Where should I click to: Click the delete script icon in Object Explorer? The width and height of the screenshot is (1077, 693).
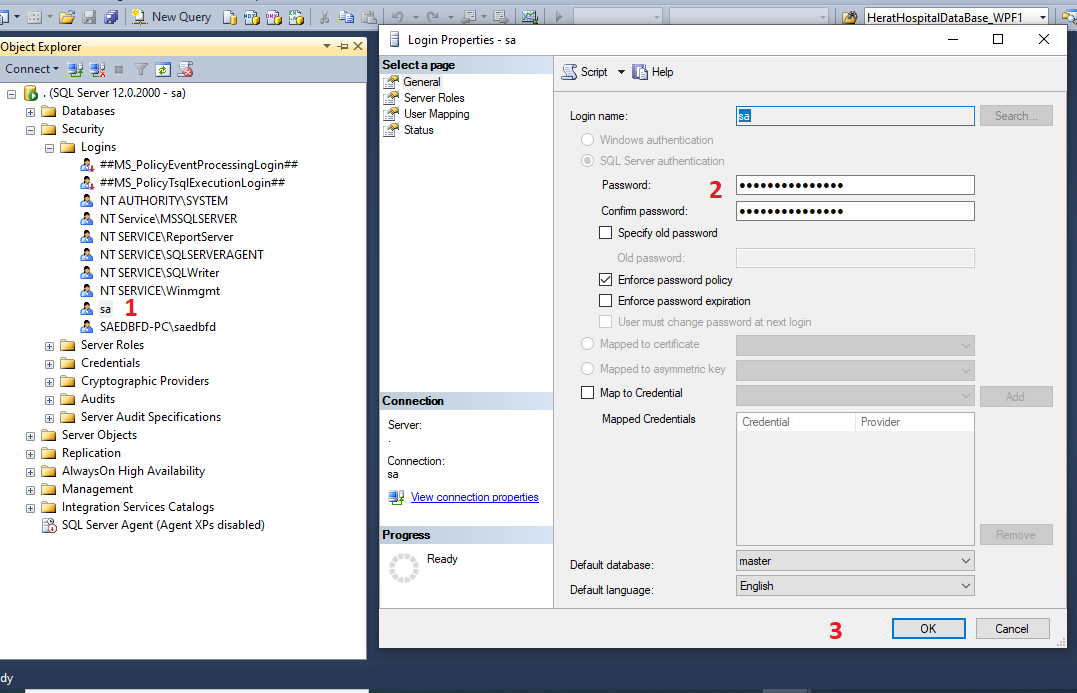coord(185,69)
